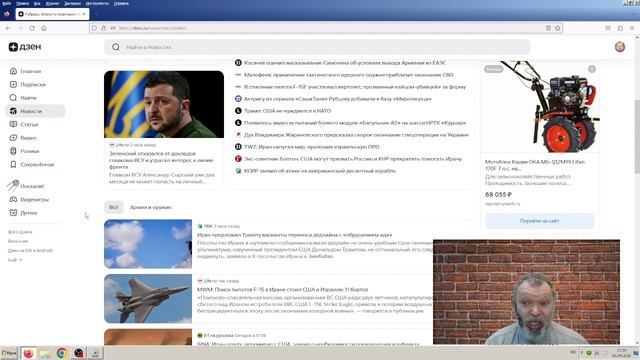Click the F-15 fighter jet thumbnail

click(148, 298)
